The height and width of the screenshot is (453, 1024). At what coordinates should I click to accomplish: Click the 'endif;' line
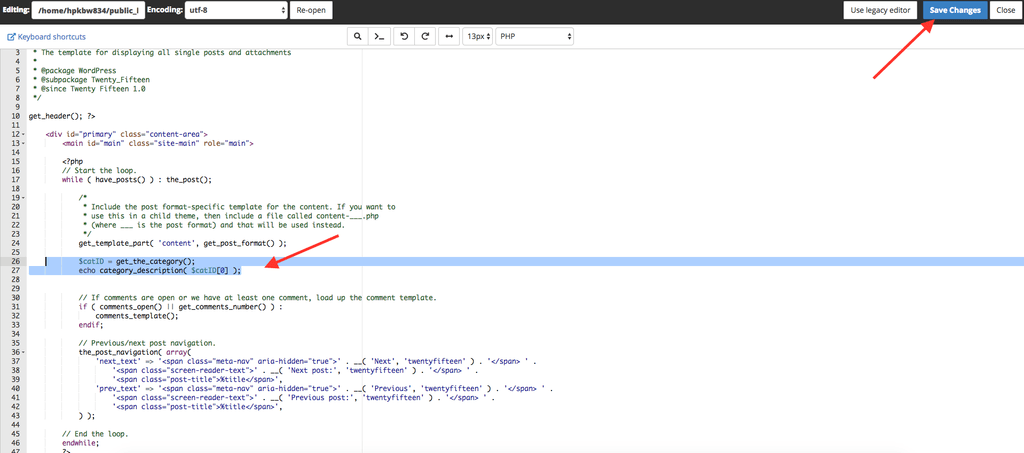pos(91,324)
